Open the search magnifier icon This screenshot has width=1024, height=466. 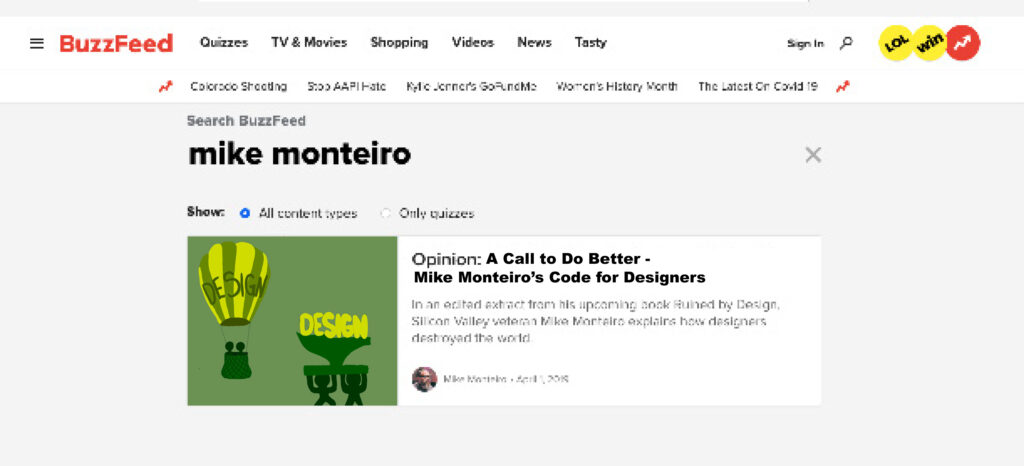click(x=846, y=43)
